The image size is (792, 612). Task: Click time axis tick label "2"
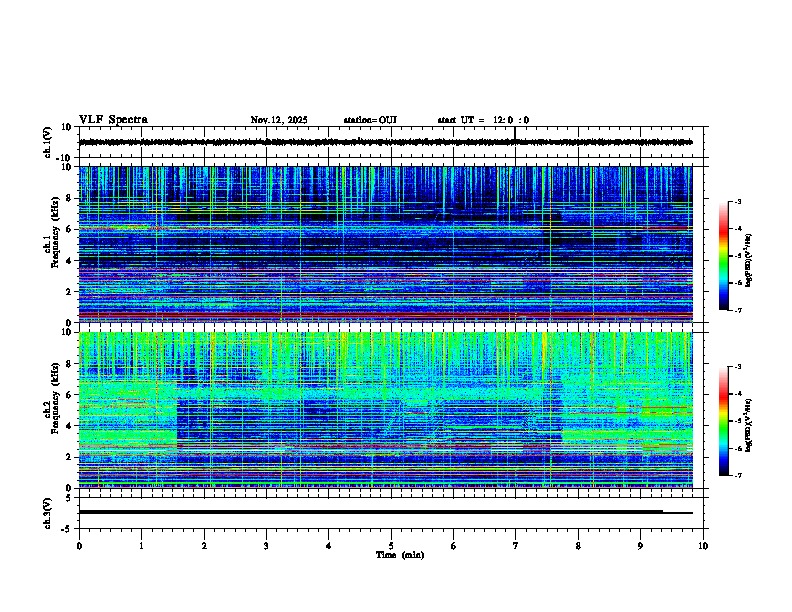(x=204, y=546)
